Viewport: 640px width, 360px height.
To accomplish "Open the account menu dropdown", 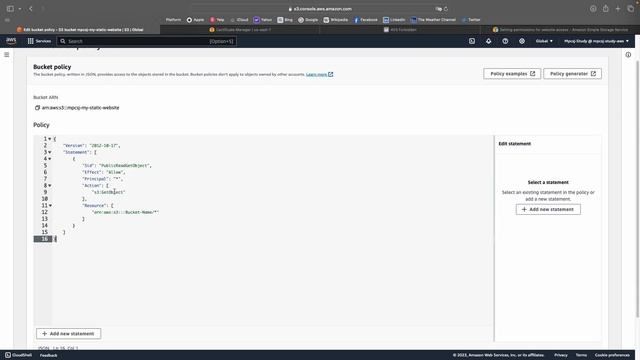I will click(x=596, y=41).
